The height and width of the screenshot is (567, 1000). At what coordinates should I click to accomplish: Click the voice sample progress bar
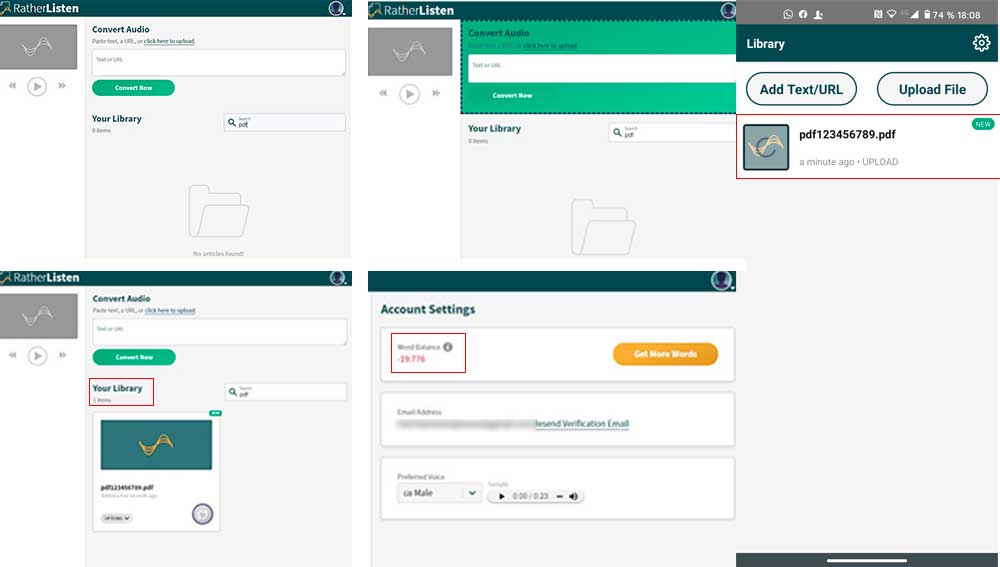pyautogui.click(x=559, y=496)
